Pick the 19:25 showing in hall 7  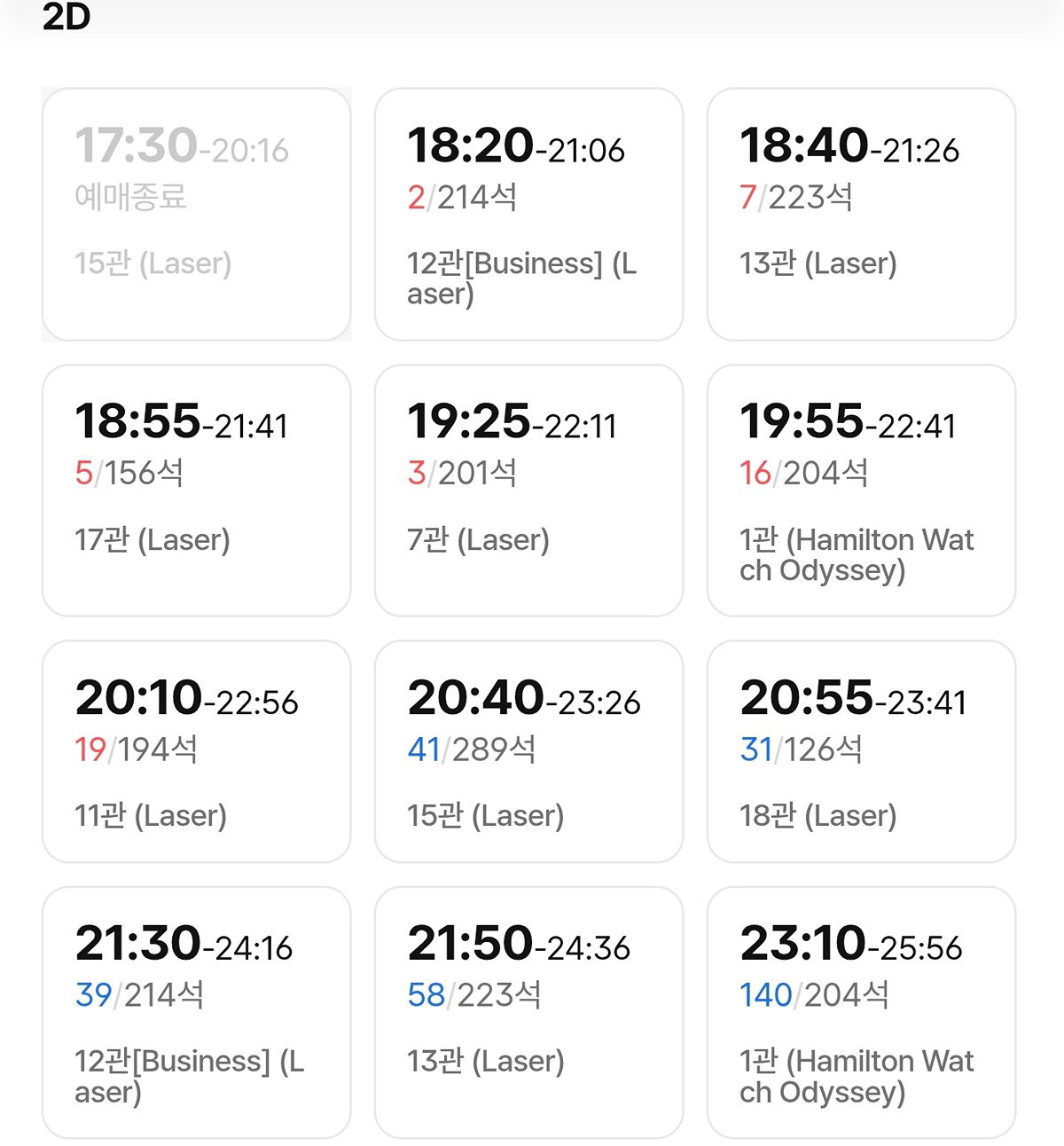[x=528, y=491]
